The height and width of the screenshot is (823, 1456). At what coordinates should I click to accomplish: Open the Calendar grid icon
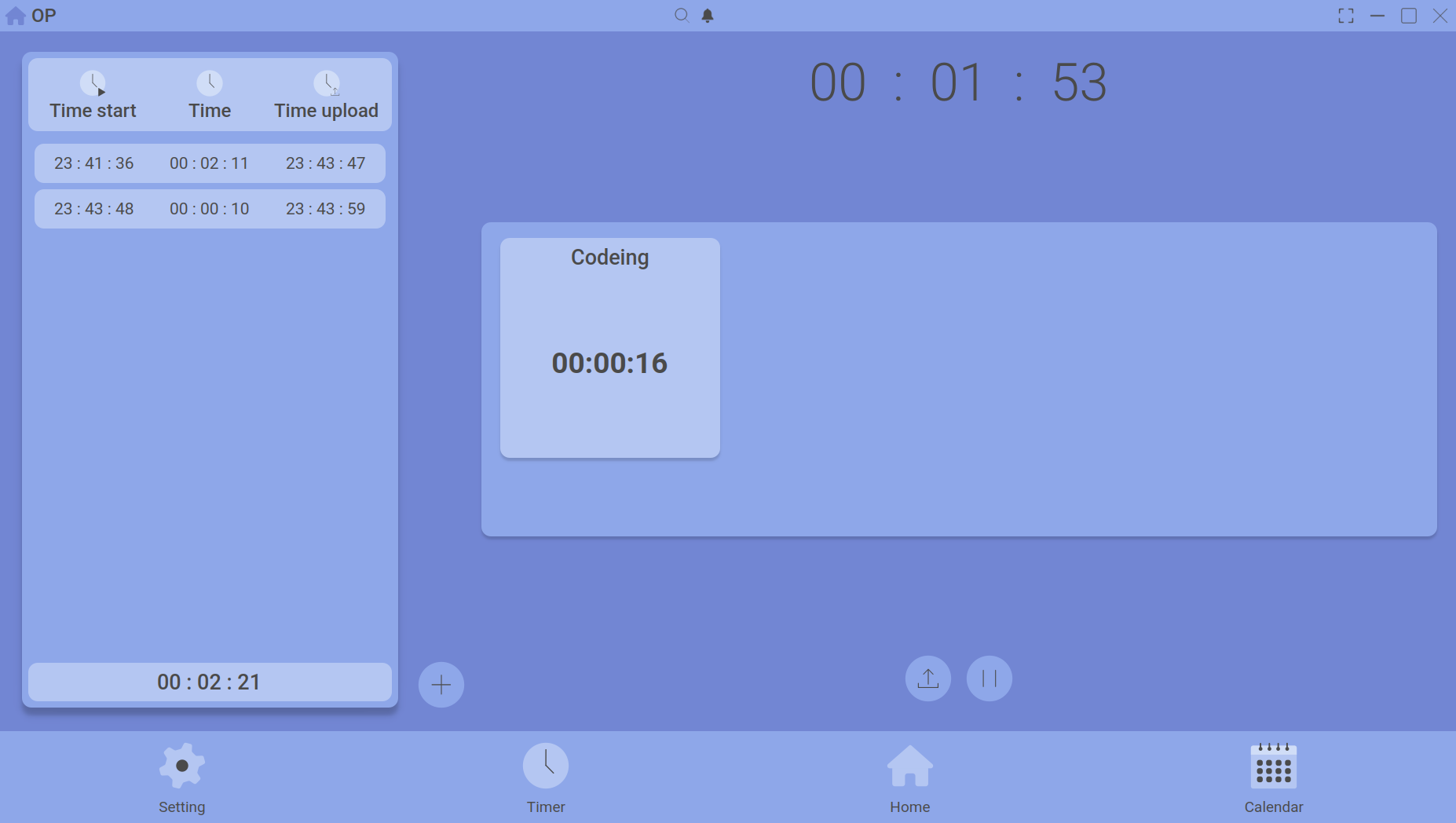(x=1274, y=766)
